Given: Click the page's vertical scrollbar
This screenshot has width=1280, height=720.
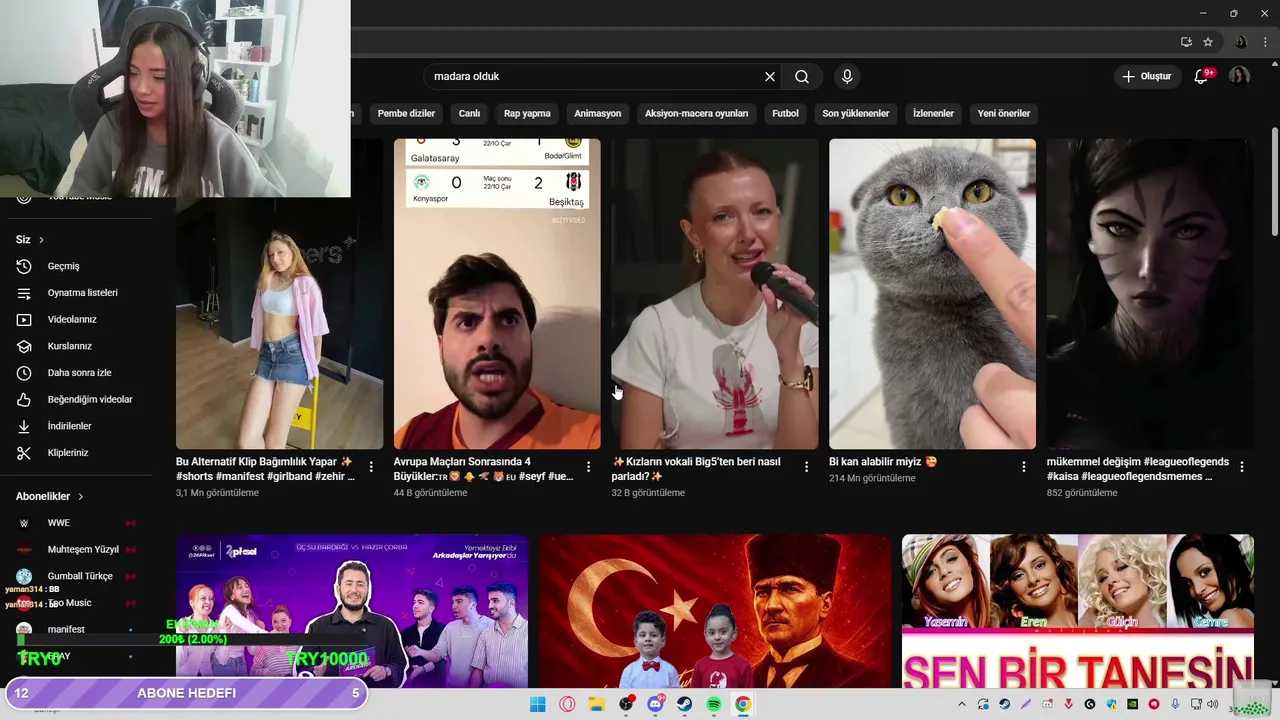Looking at the screenshot, I should [x=1273, y=182].
